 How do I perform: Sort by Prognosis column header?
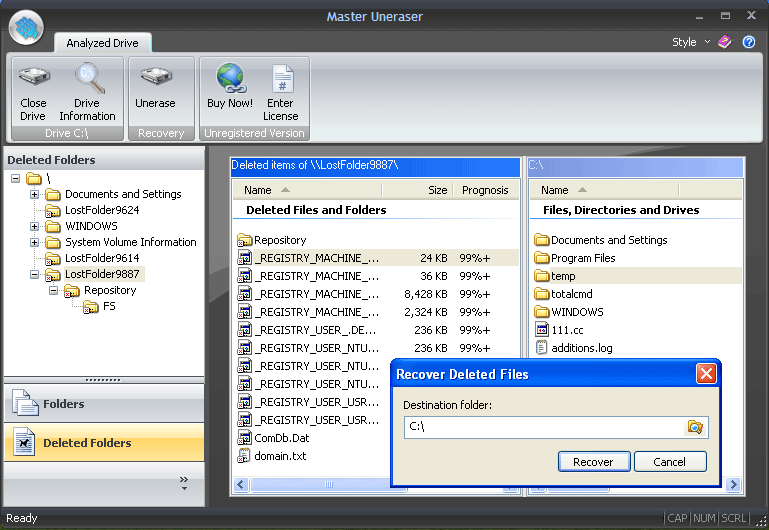click(485, 190)
